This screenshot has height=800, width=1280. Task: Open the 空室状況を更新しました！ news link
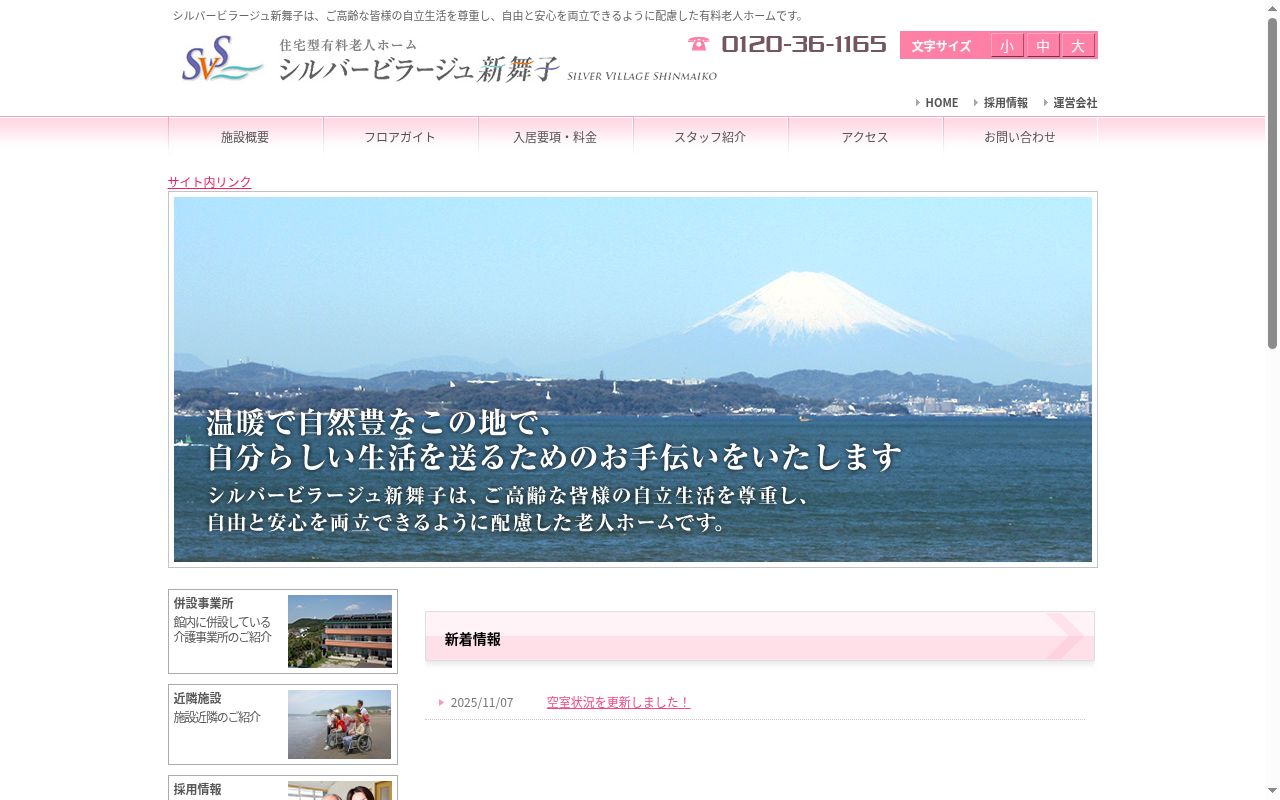618,702
